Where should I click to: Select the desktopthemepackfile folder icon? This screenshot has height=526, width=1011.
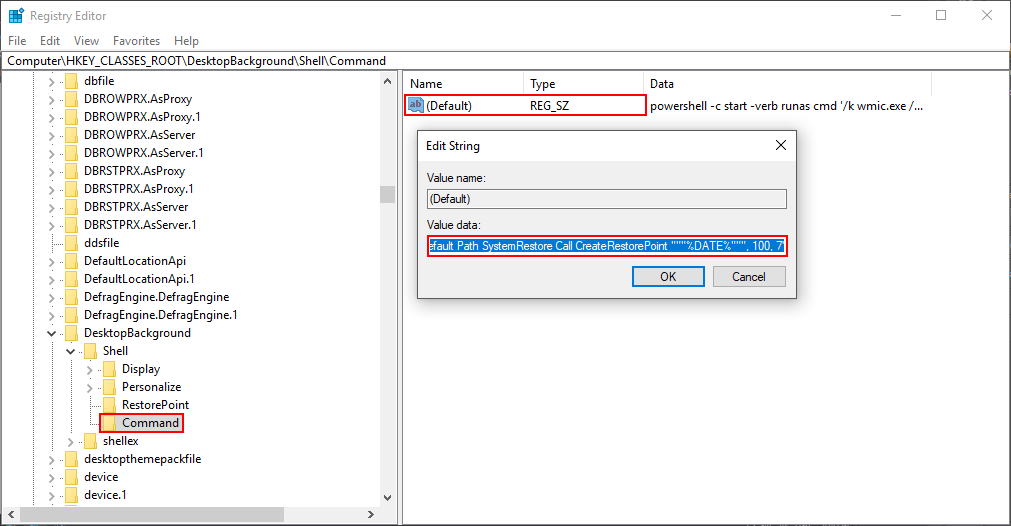click(x=72, y=459)
